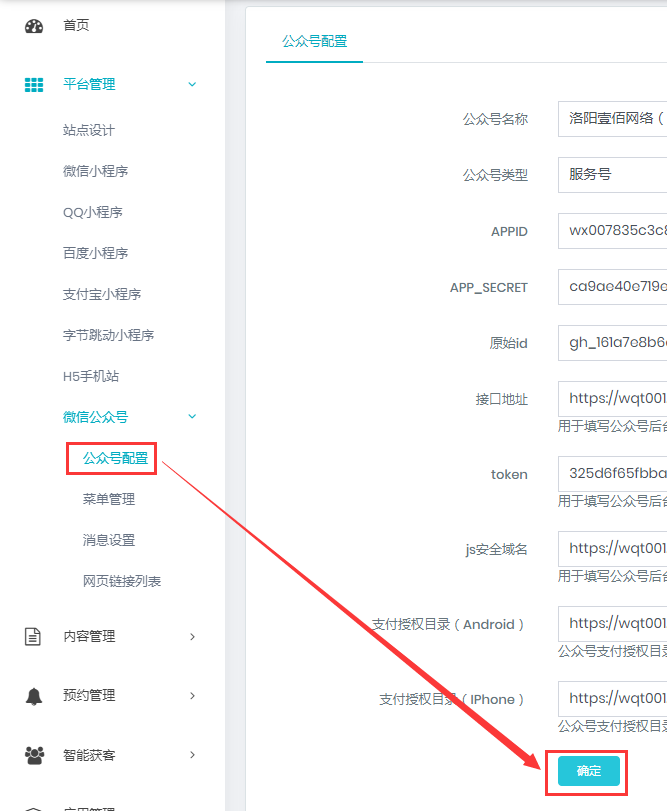
Task: Click the 原始id field label
Action: pyautogui.click(x=508, y=343)
